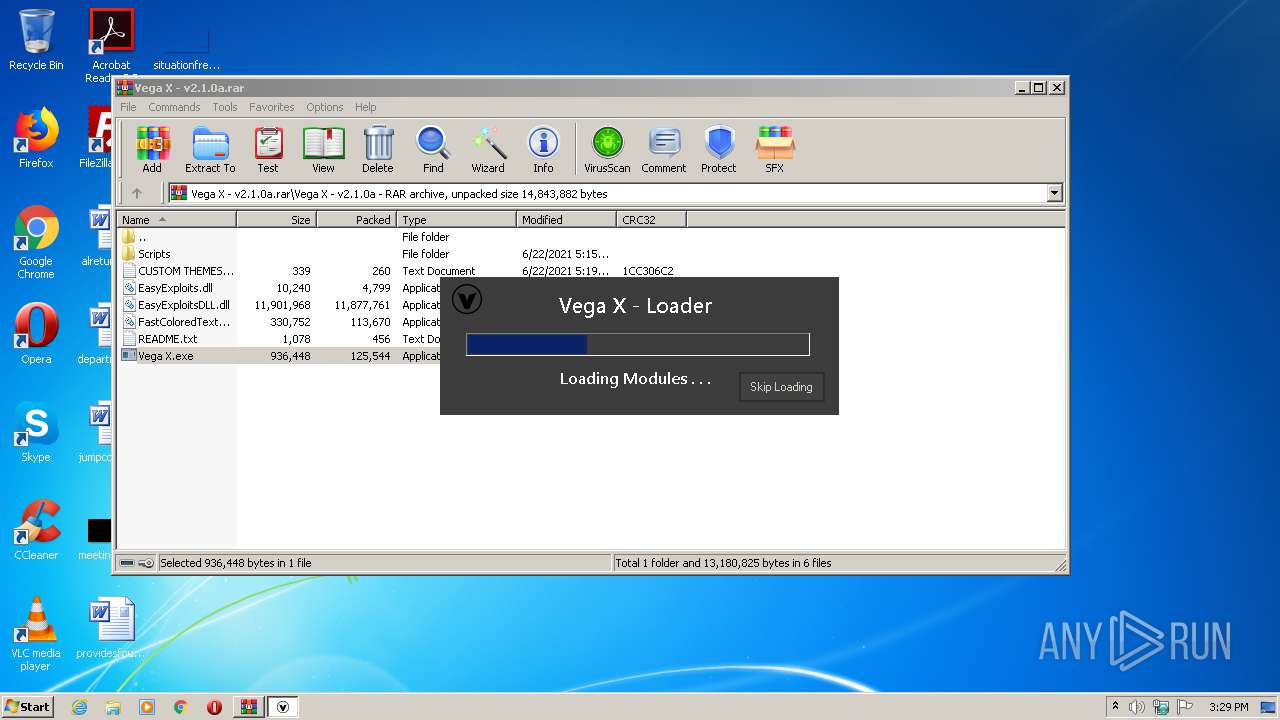Open the Help menu

[366, 107]
